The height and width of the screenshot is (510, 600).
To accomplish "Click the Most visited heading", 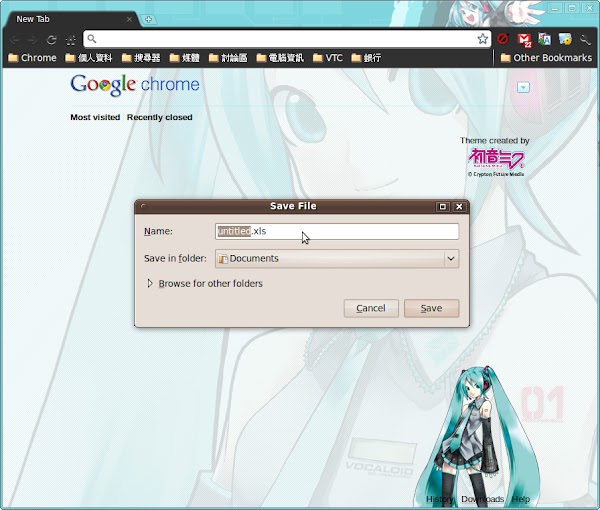I will (95, 117).
